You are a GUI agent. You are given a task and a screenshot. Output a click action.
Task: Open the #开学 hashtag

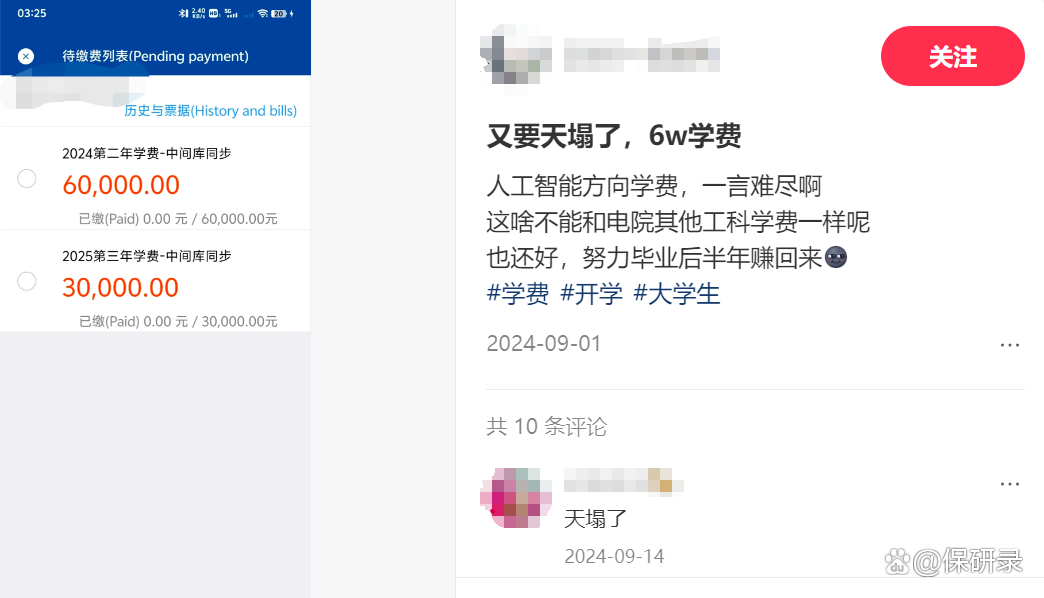pos(591,294)
